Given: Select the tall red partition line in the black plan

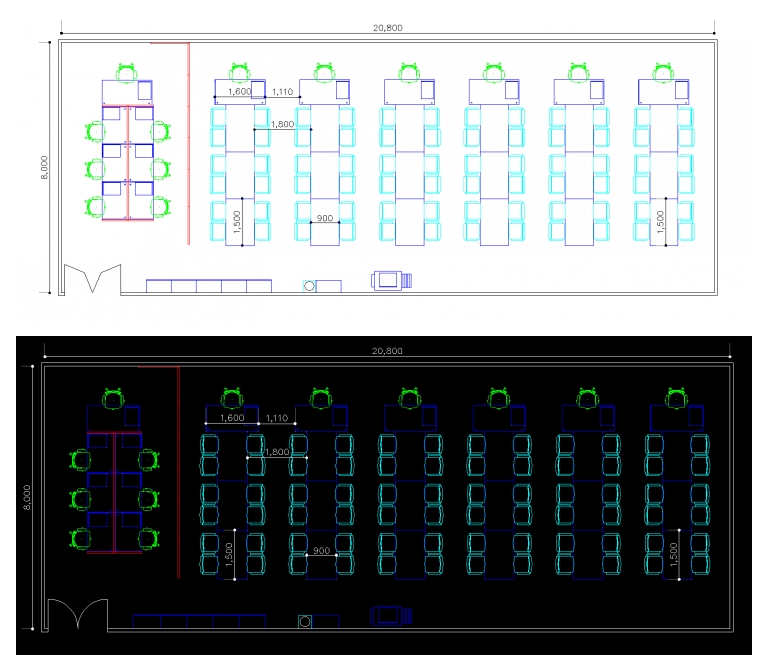Looking at the screenshot, I should pos(178,472).
